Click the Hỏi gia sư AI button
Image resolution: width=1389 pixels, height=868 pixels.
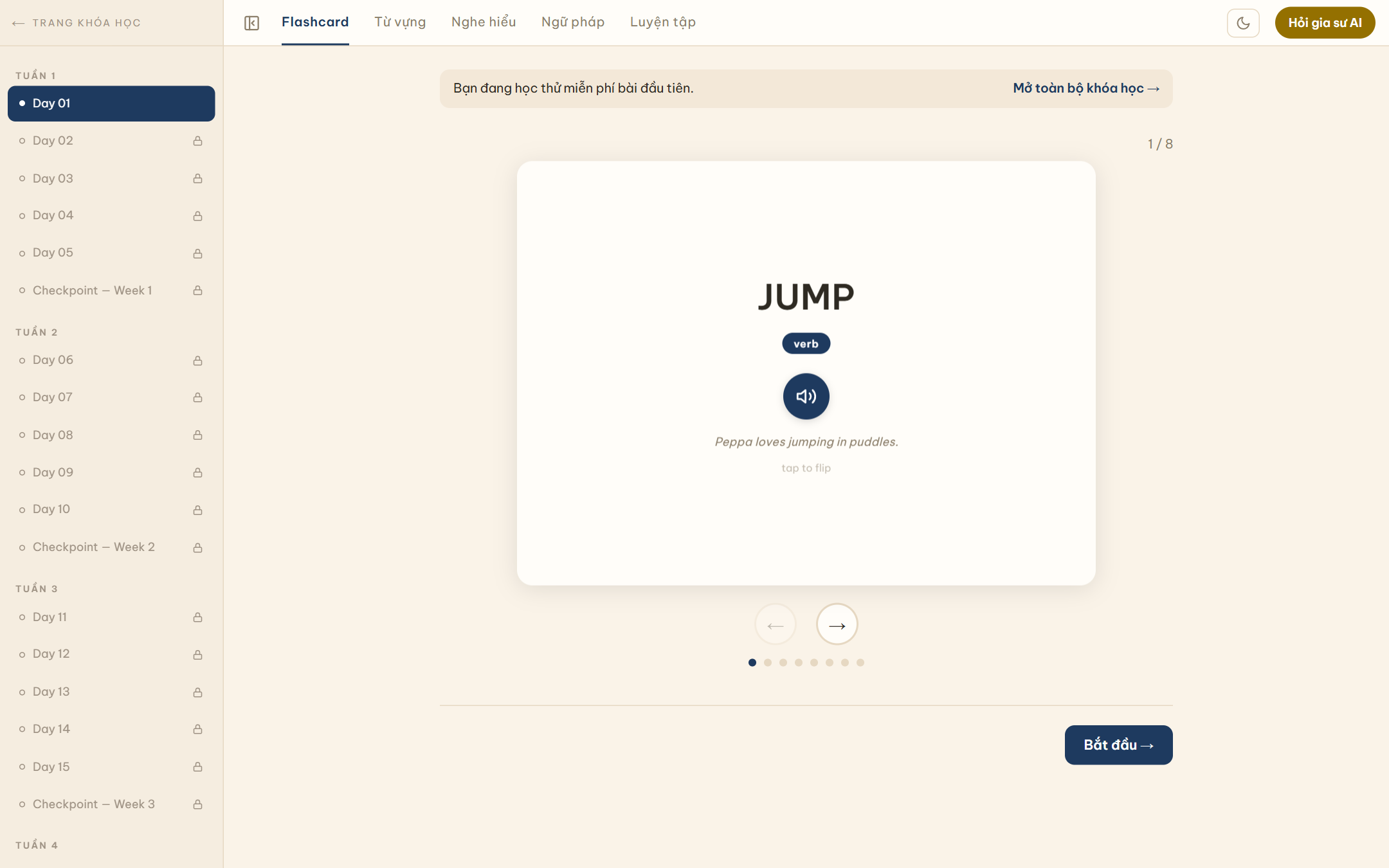(x=1325, y=23)
